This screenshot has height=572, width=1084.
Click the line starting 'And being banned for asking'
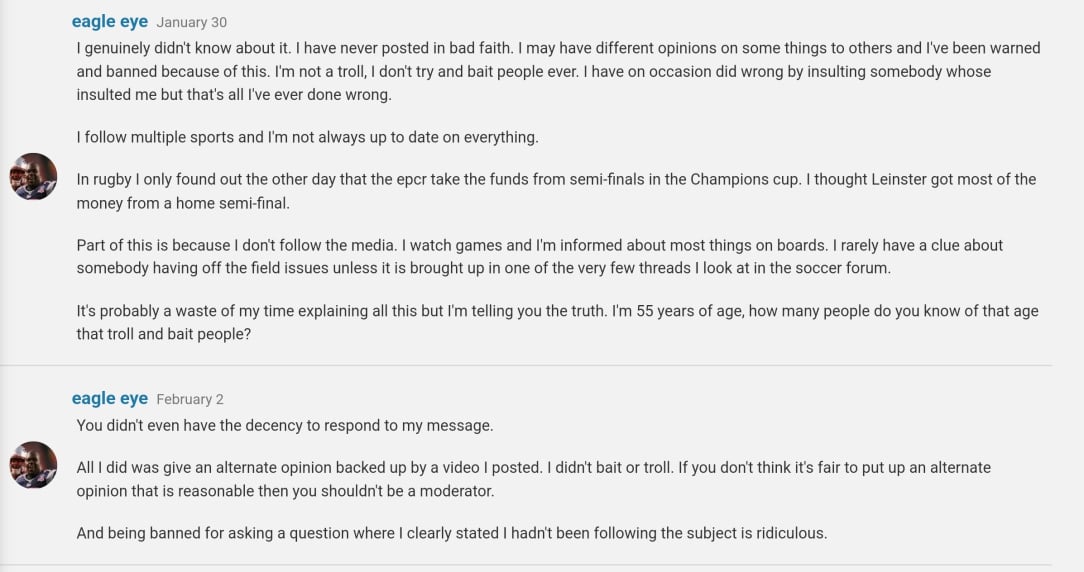[x=451, y=533]
